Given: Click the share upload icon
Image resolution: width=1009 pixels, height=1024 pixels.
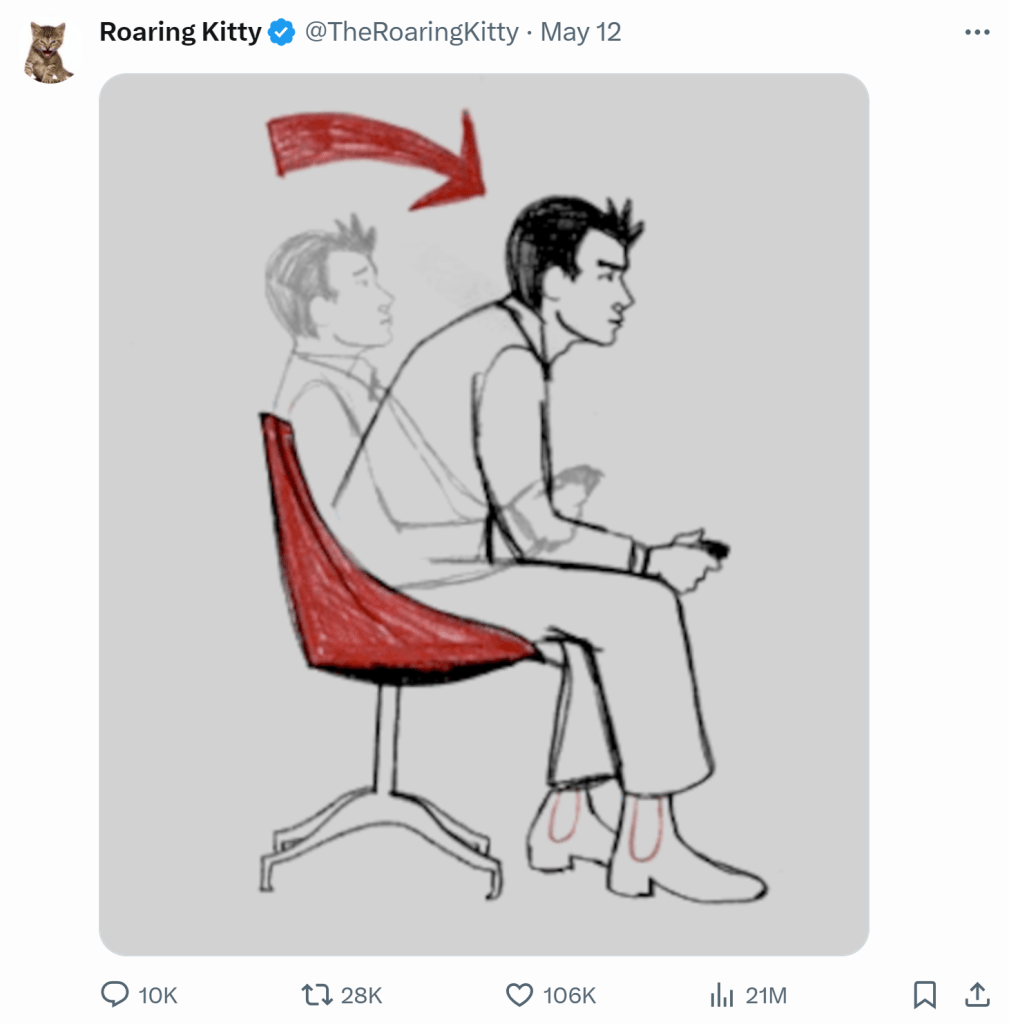Looking at the screenshot, I should 976,994.
